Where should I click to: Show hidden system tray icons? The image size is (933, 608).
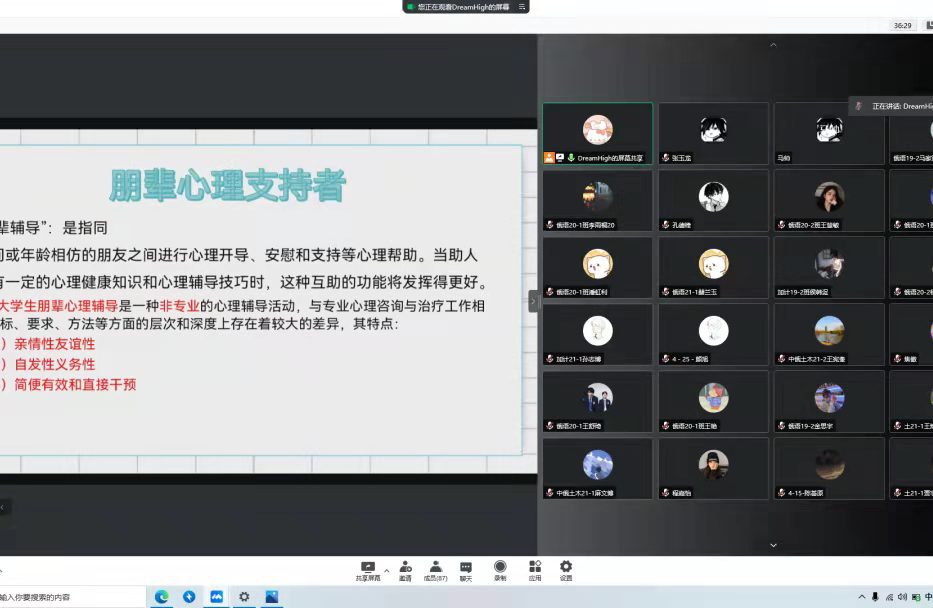click(862, 597)
